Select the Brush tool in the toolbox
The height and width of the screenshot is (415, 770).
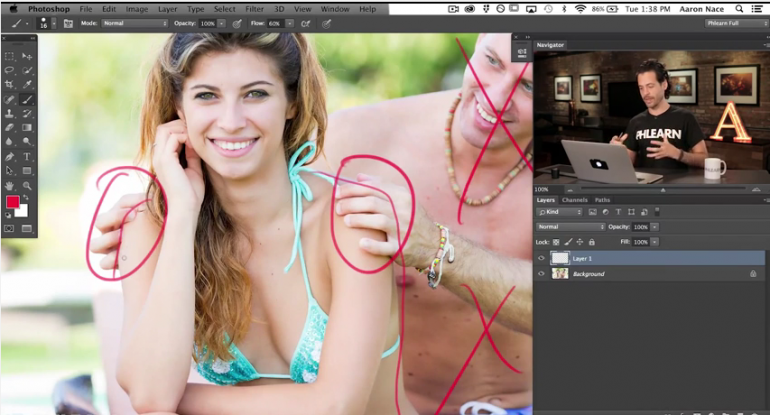click(27, 99)
